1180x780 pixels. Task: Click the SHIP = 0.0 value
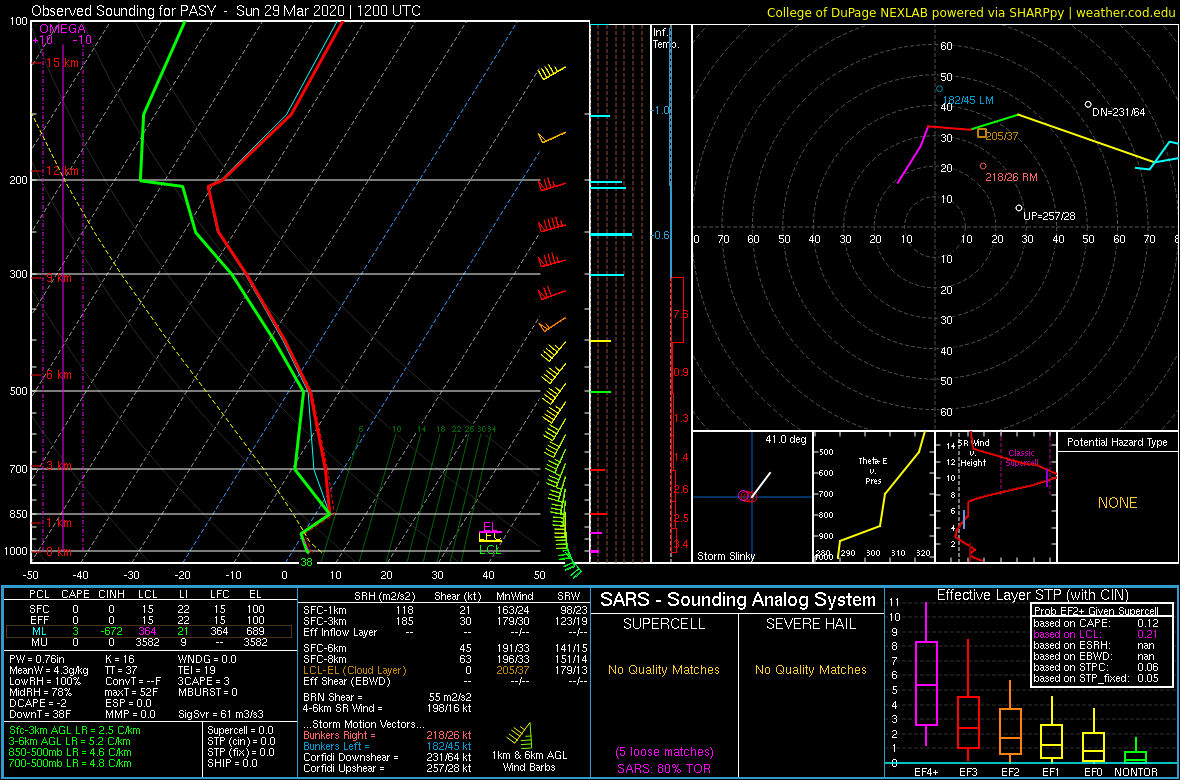coord(234,763)
